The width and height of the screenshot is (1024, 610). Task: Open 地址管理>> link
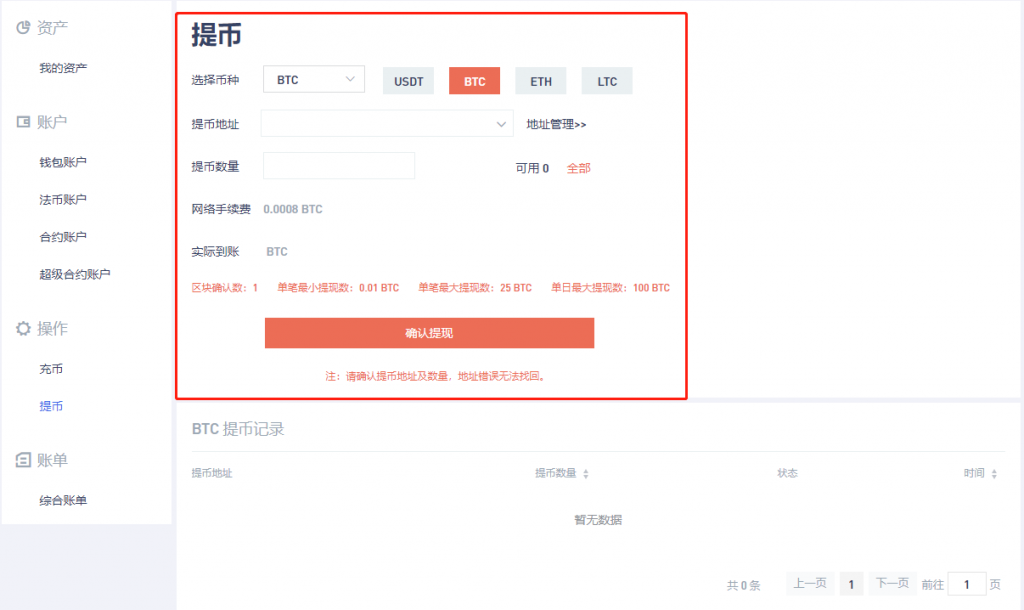556,124
